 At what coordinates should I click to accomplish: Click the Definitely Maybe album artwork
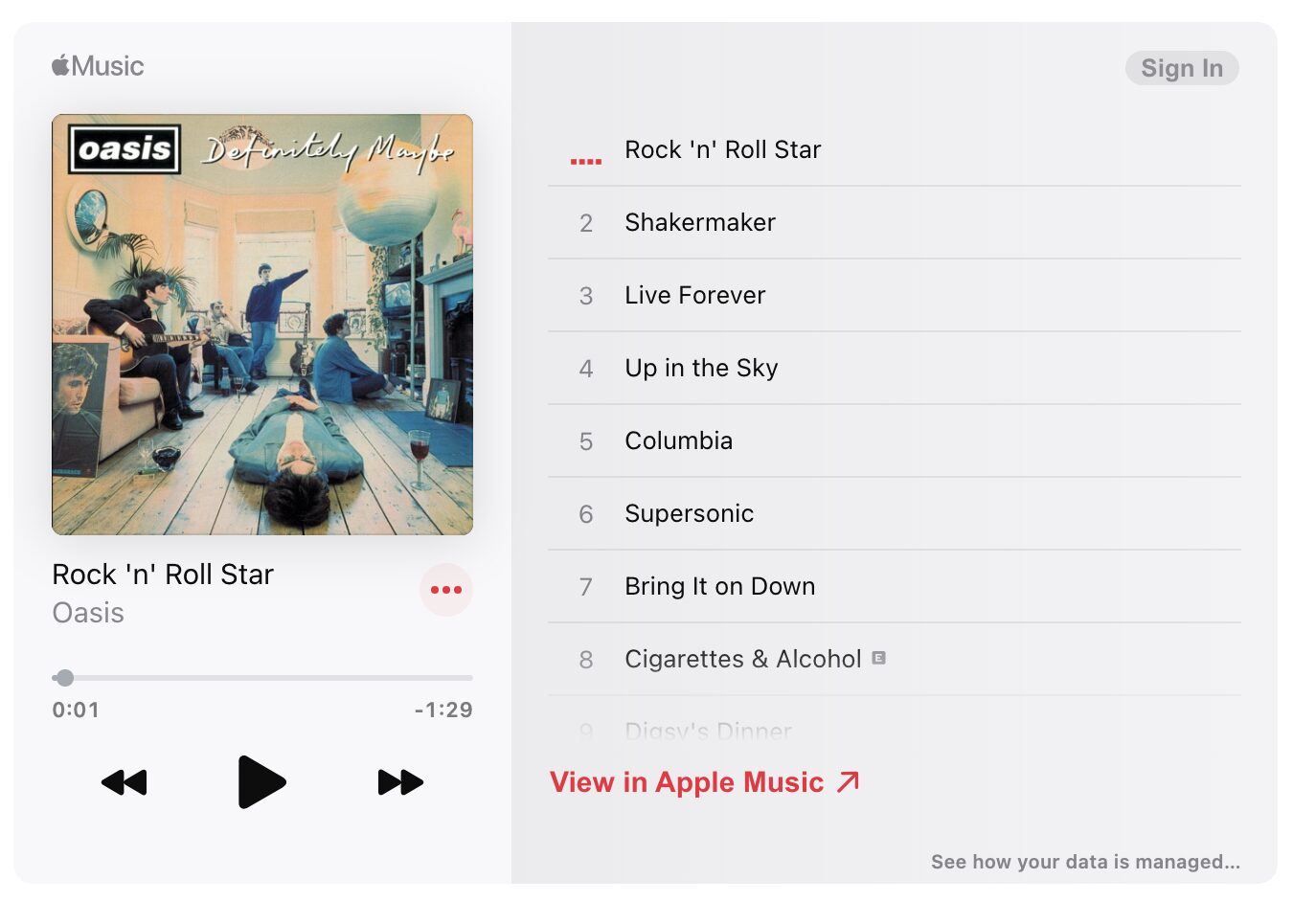click(x=262, y=325)
